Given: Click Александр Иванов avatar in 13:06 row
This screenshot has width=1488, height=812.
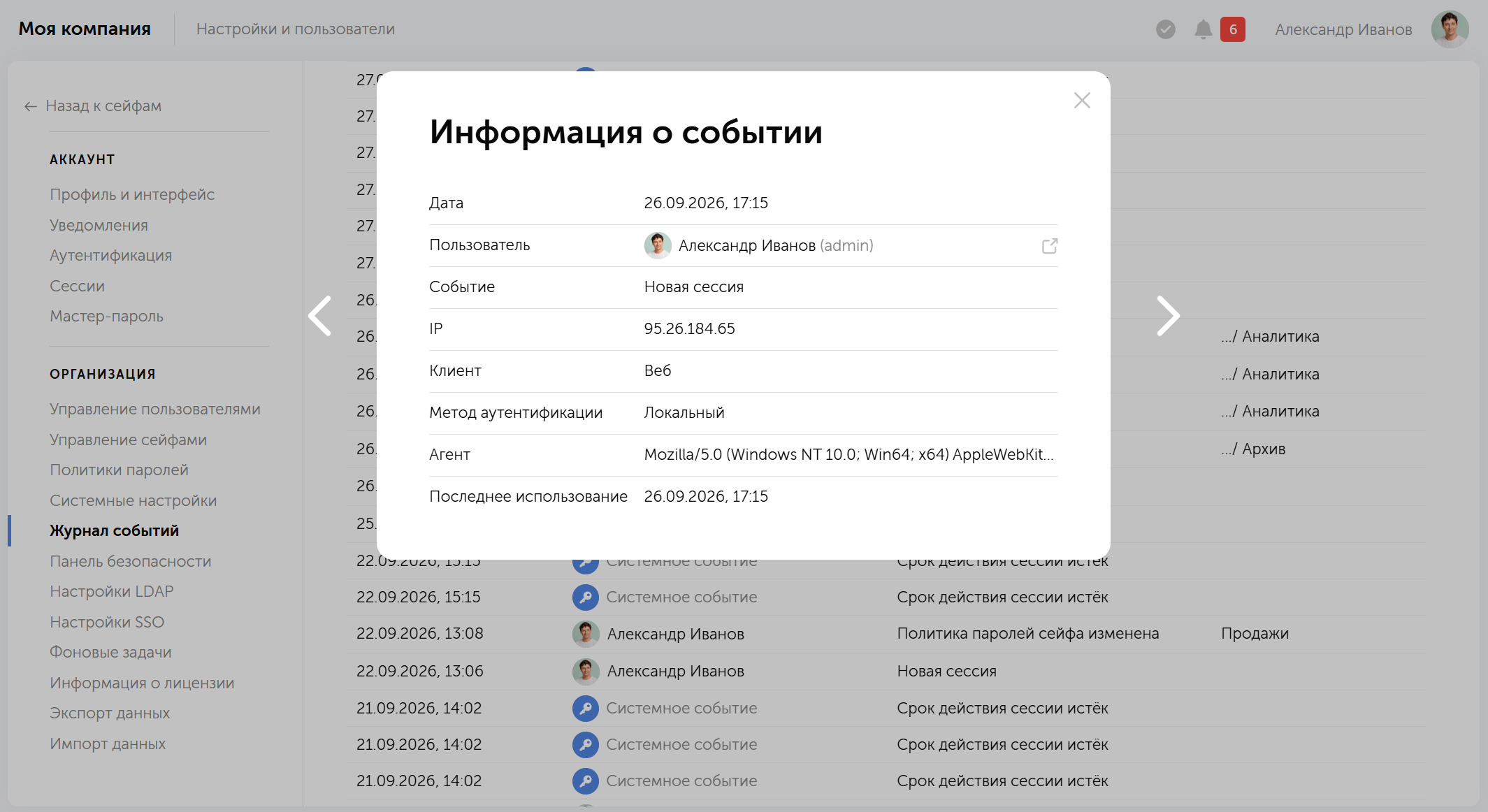Looking at the screenshot, I should (x=586, y=672).
